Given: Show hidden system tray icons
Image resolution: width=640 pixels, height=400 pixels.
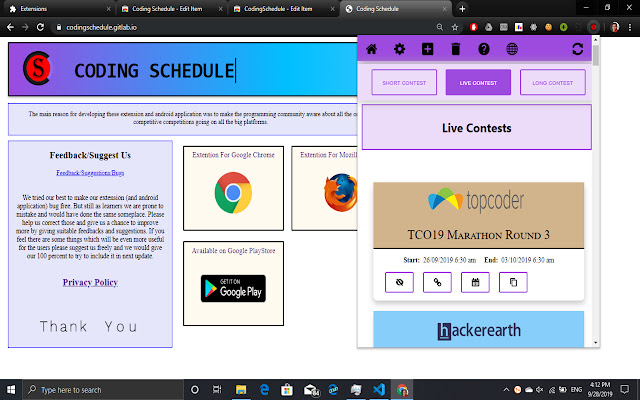Looking at the screenshot, I should click(x=506, y=389).
